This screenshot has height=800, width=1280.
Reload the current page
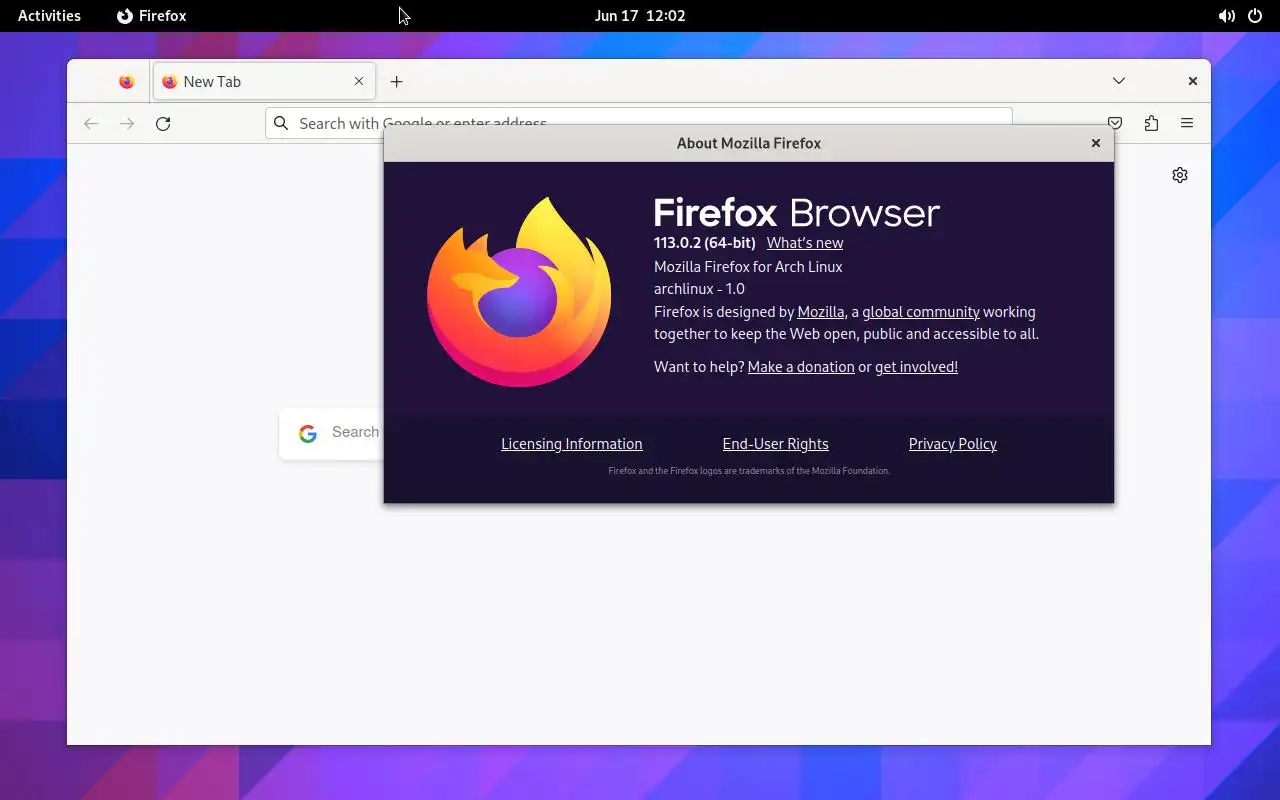click(x=163, y=123)
